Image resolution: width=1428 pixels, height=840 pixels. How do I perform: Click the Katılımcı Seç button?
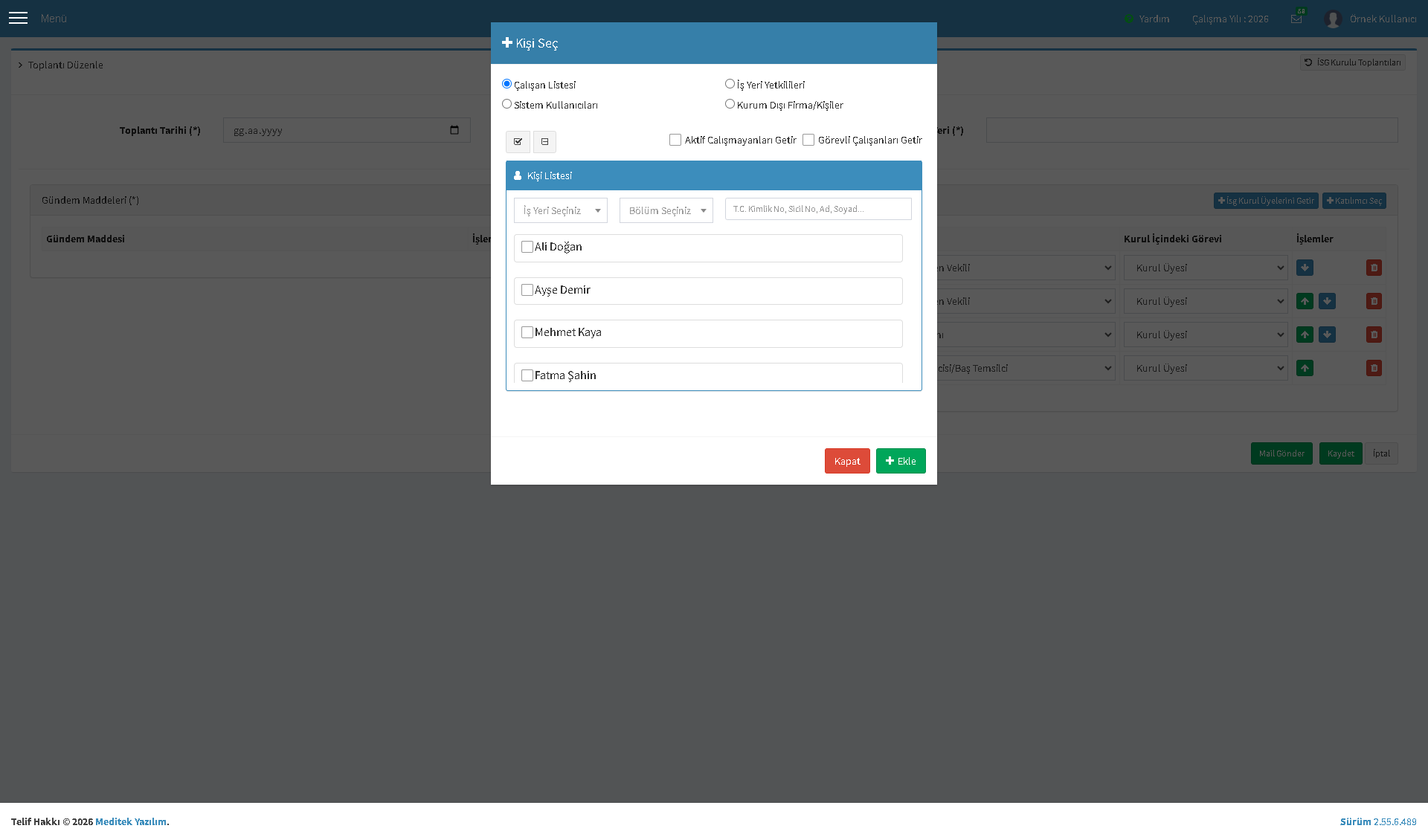pos(1354,201)
